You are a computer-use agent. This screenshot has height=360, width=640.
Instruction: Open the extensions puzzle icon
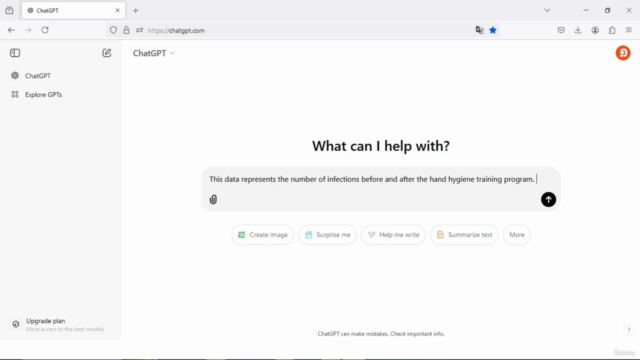(x=612, y=30)
